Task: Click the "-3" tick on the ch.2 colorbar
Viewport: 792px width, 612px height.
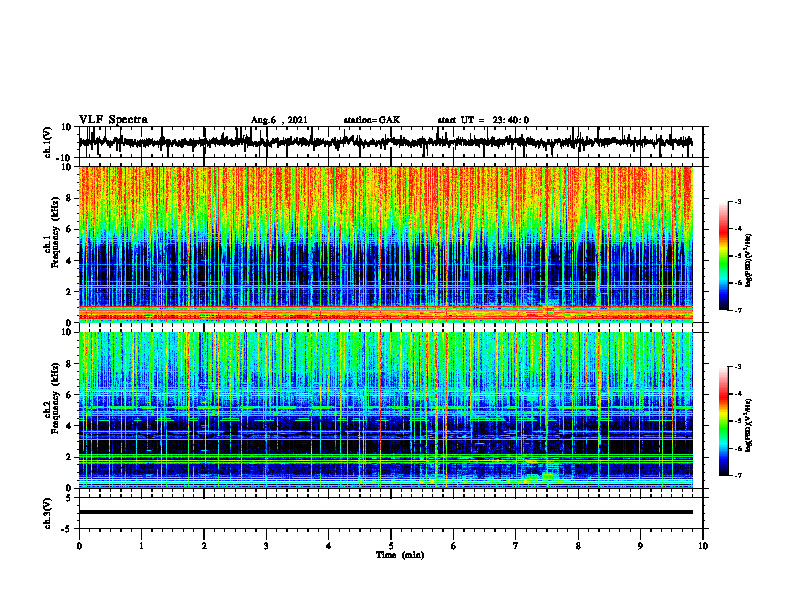Action: 737,367
